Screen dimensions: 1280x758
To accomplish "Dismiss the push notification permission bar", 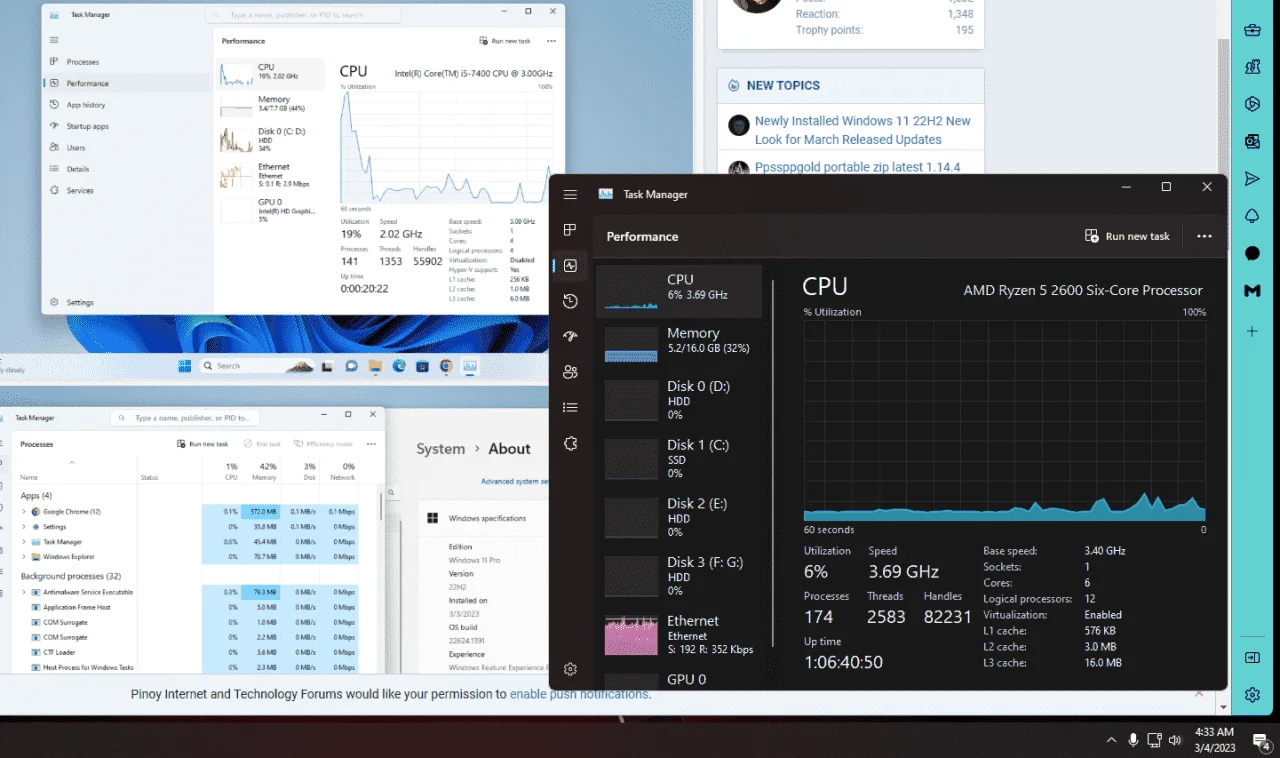I will [x=1199, y=692].
